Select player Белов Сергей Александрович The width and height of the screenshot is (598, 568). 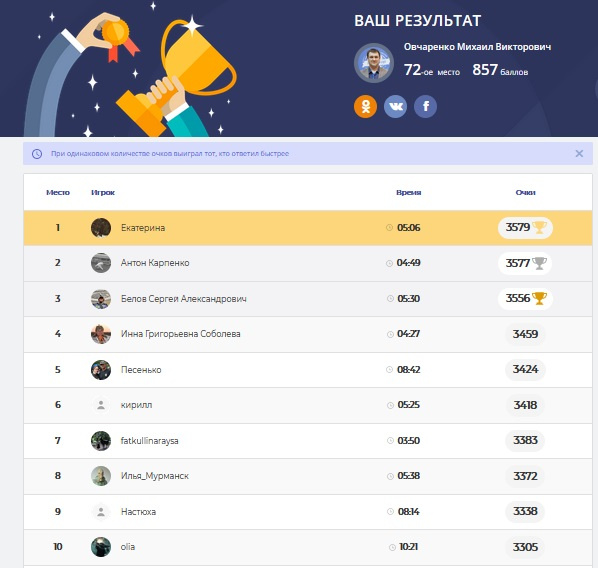(183, 299)
